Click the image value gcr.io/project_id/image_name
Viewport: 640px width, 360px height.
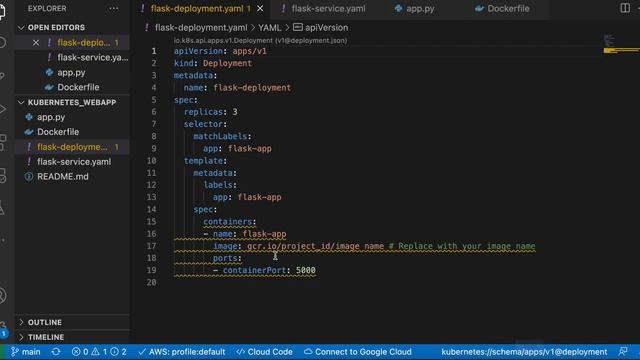(x=315, y=246)
